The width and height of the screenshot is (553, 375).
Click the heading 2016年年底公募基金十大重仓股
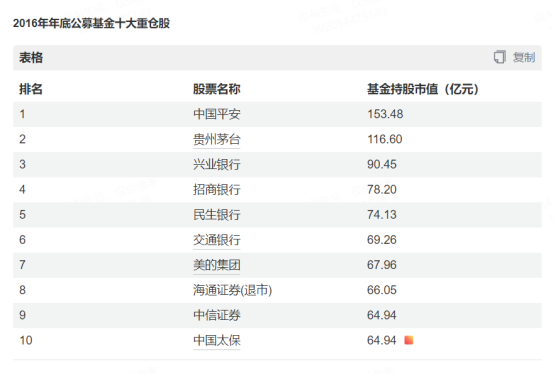point(91,23)
